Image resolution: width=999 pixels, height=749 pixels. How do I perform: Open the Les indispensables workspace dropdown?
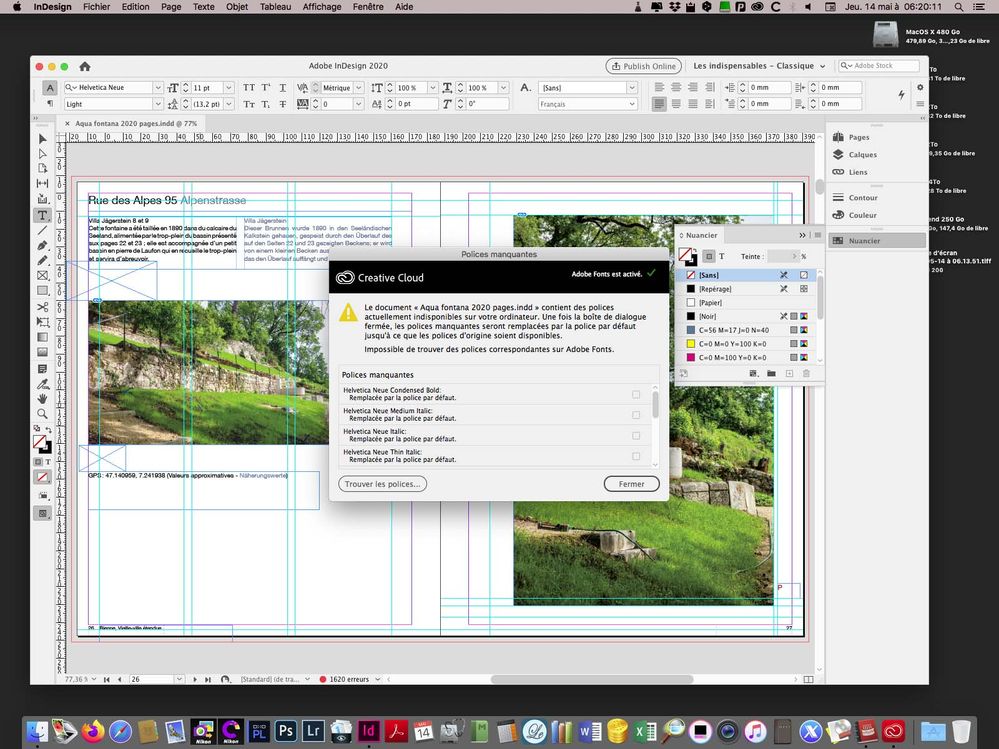point(760,66)
